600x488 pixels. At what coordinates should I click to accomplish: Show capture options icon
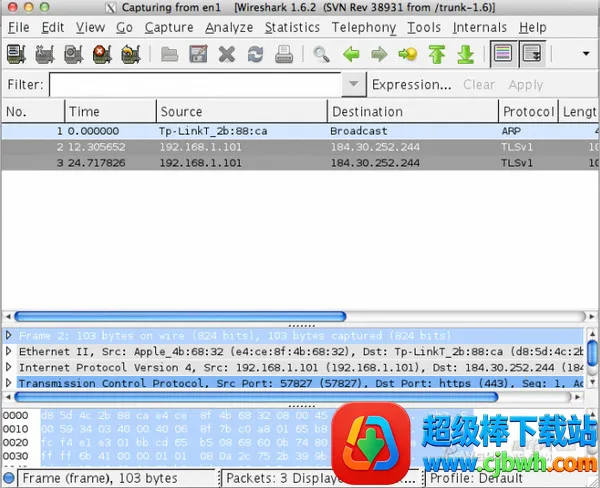click(45, 54)
